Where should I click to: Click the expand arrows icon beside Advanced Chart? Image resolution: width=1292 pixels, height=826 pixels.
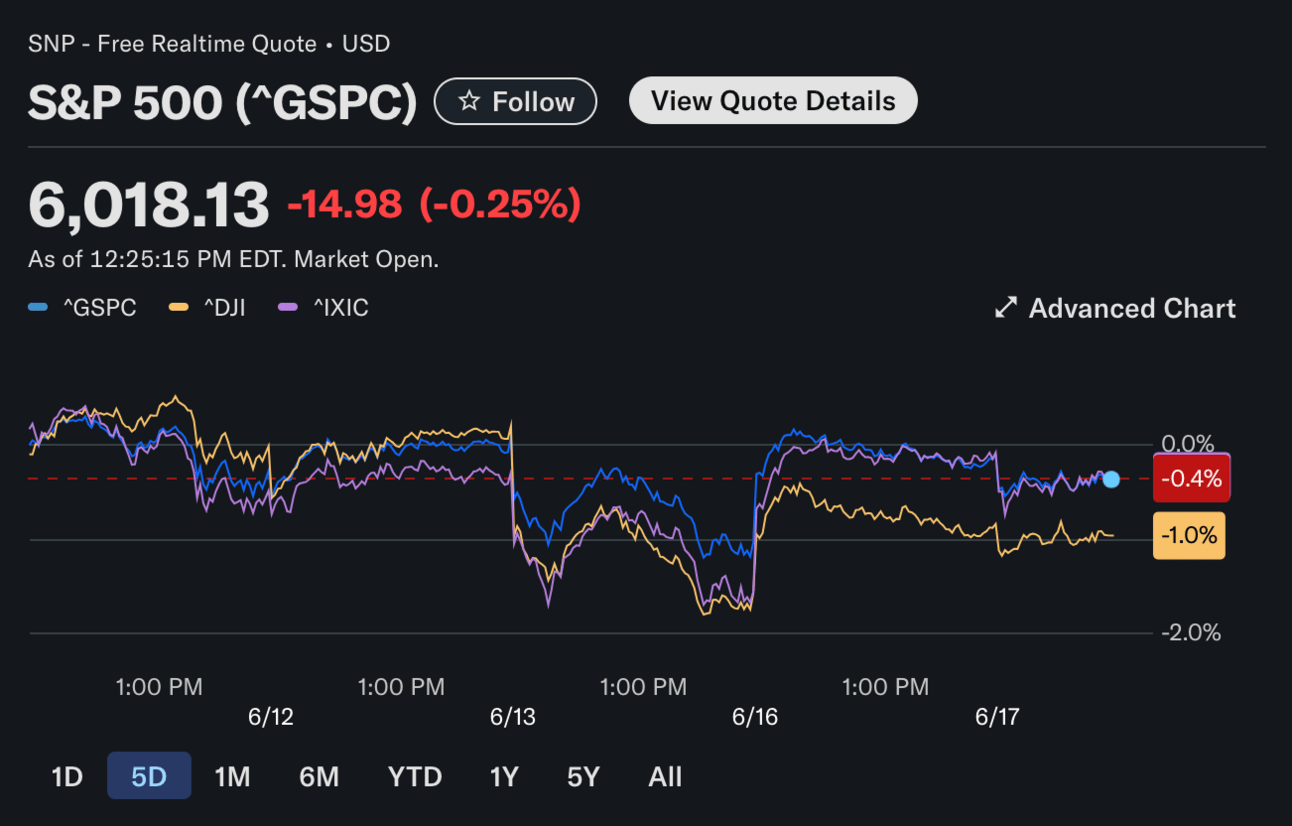[x=1005, y=308]
